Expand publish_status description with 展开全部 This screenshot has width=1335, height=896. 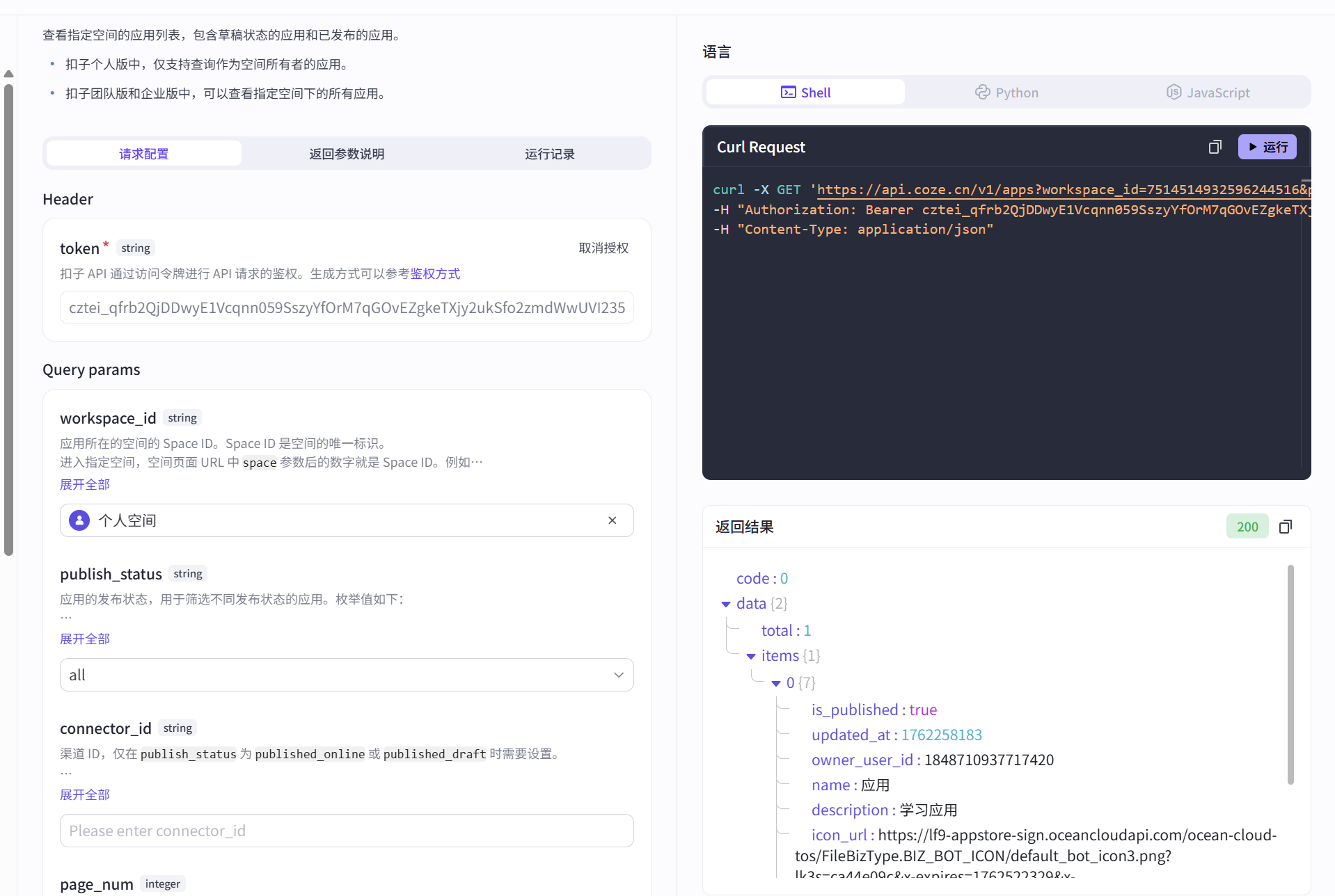[85, 639]
